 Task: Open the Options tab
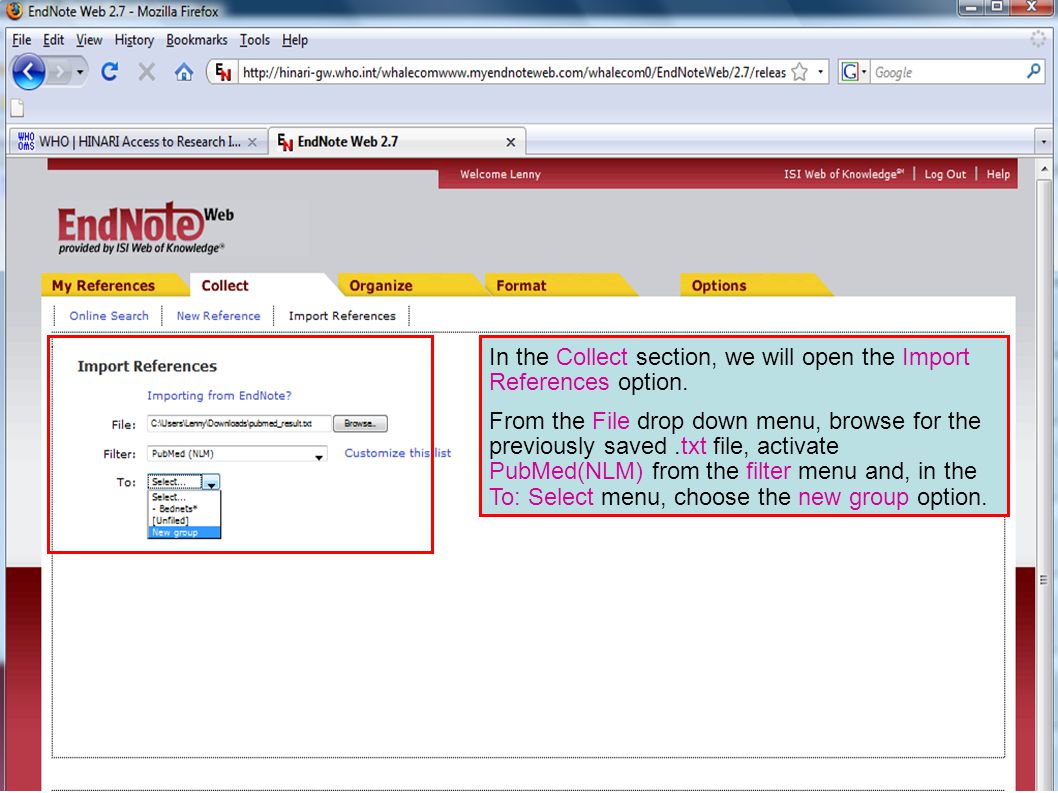tap(719, 285)
